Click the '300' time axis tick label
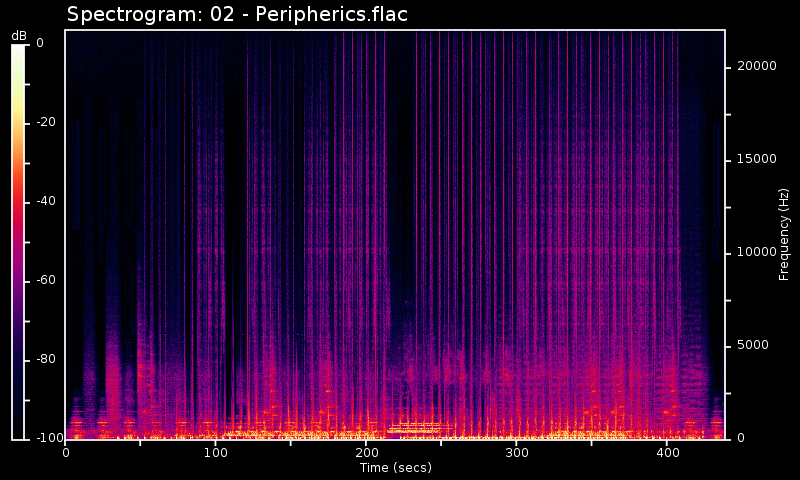This screenshot has width=800, height=480. click(516, 453)
